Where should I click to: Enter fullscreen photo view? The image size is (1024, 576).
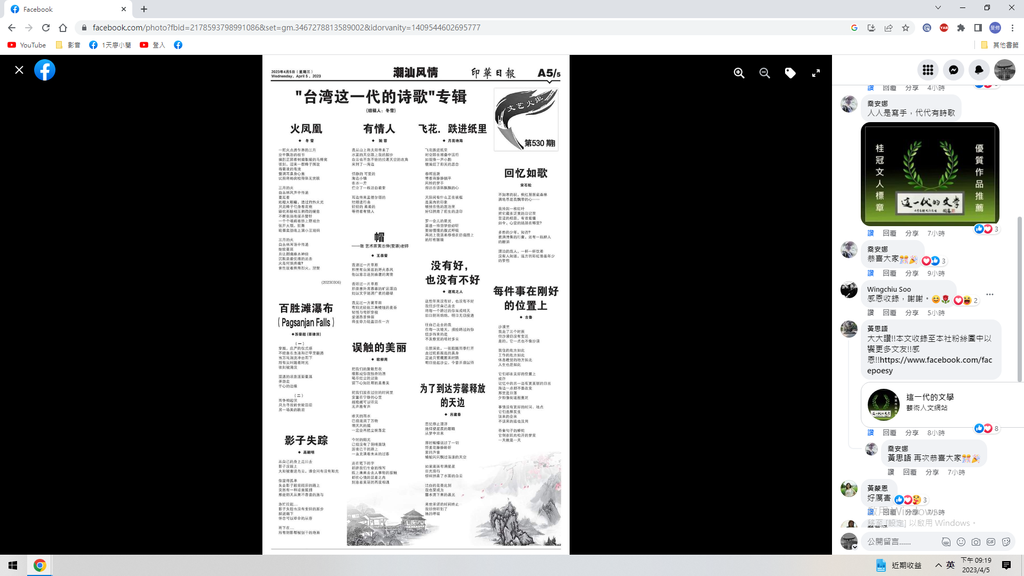click(816, 73)
